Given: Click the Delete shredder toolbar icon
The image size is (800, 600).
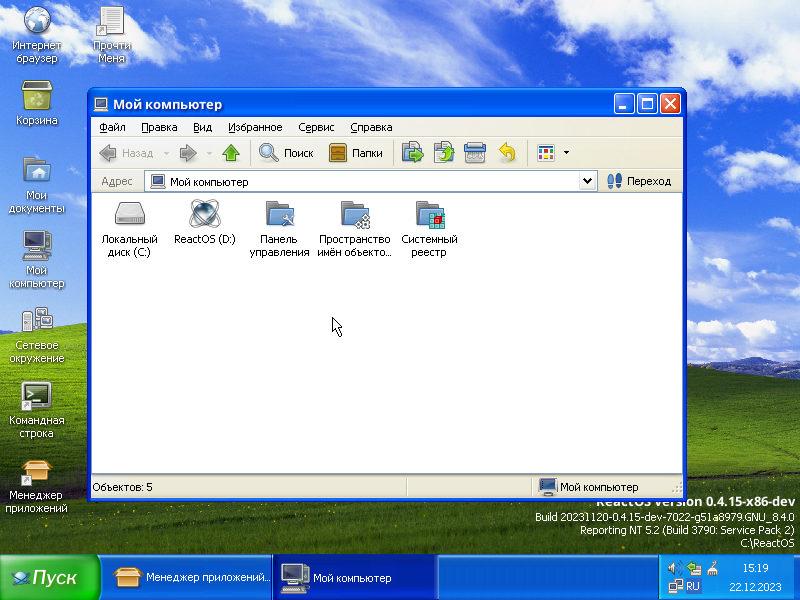Looking at the screenshot, I should pos(475,153).
